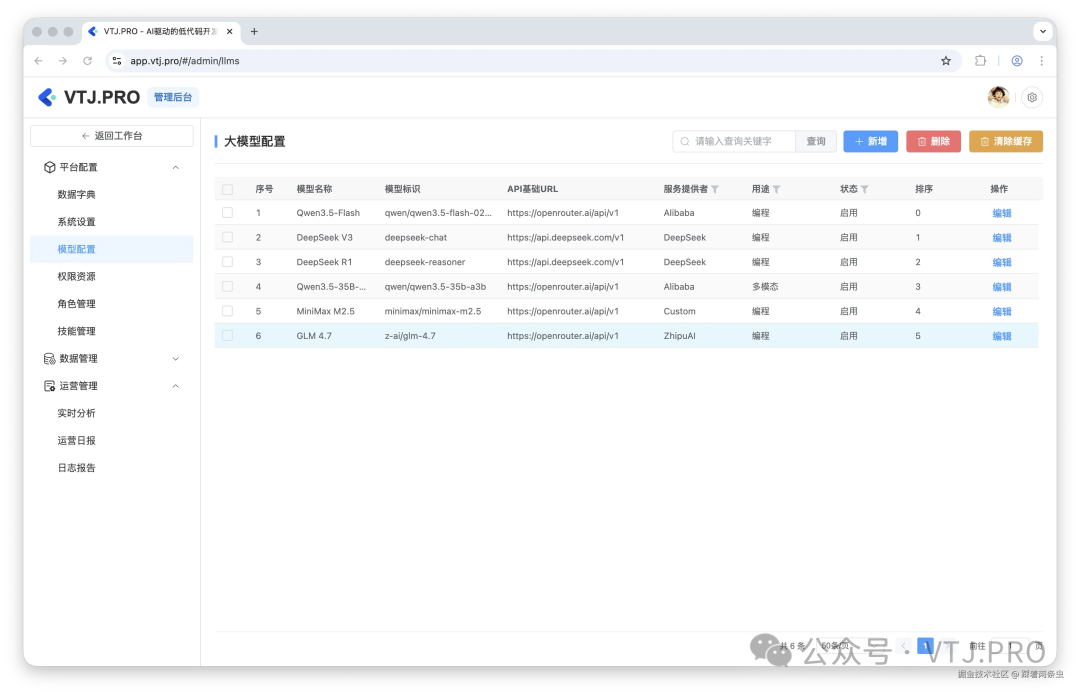
Task: Filter the 用途 column
Action: click(776, 189)
